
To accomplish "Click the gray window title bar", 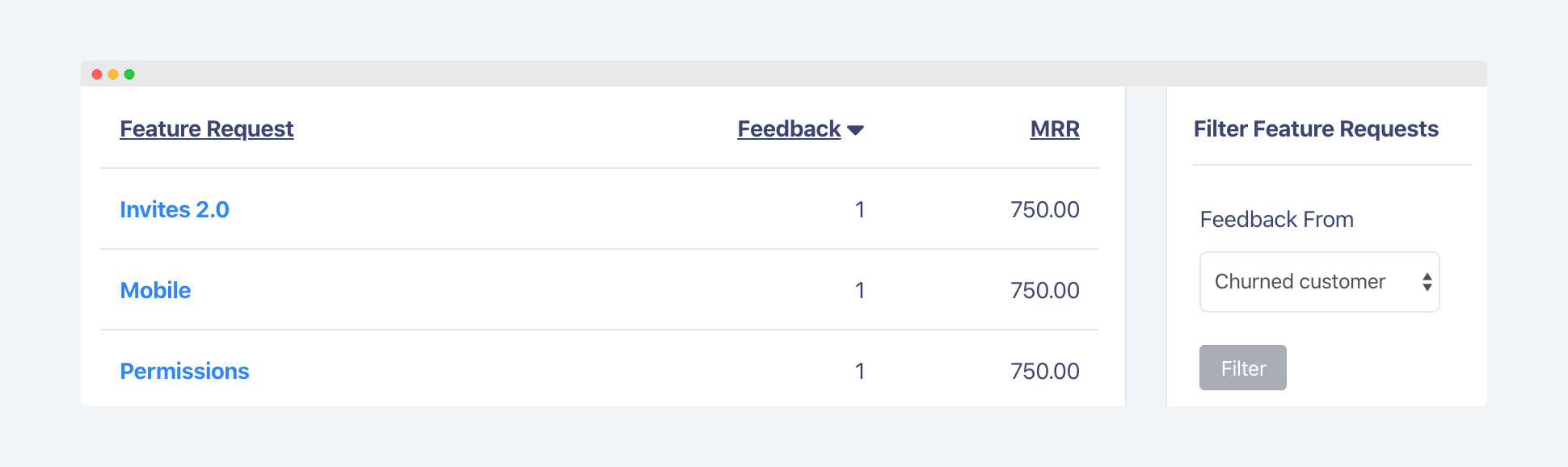I will (784, 74).
